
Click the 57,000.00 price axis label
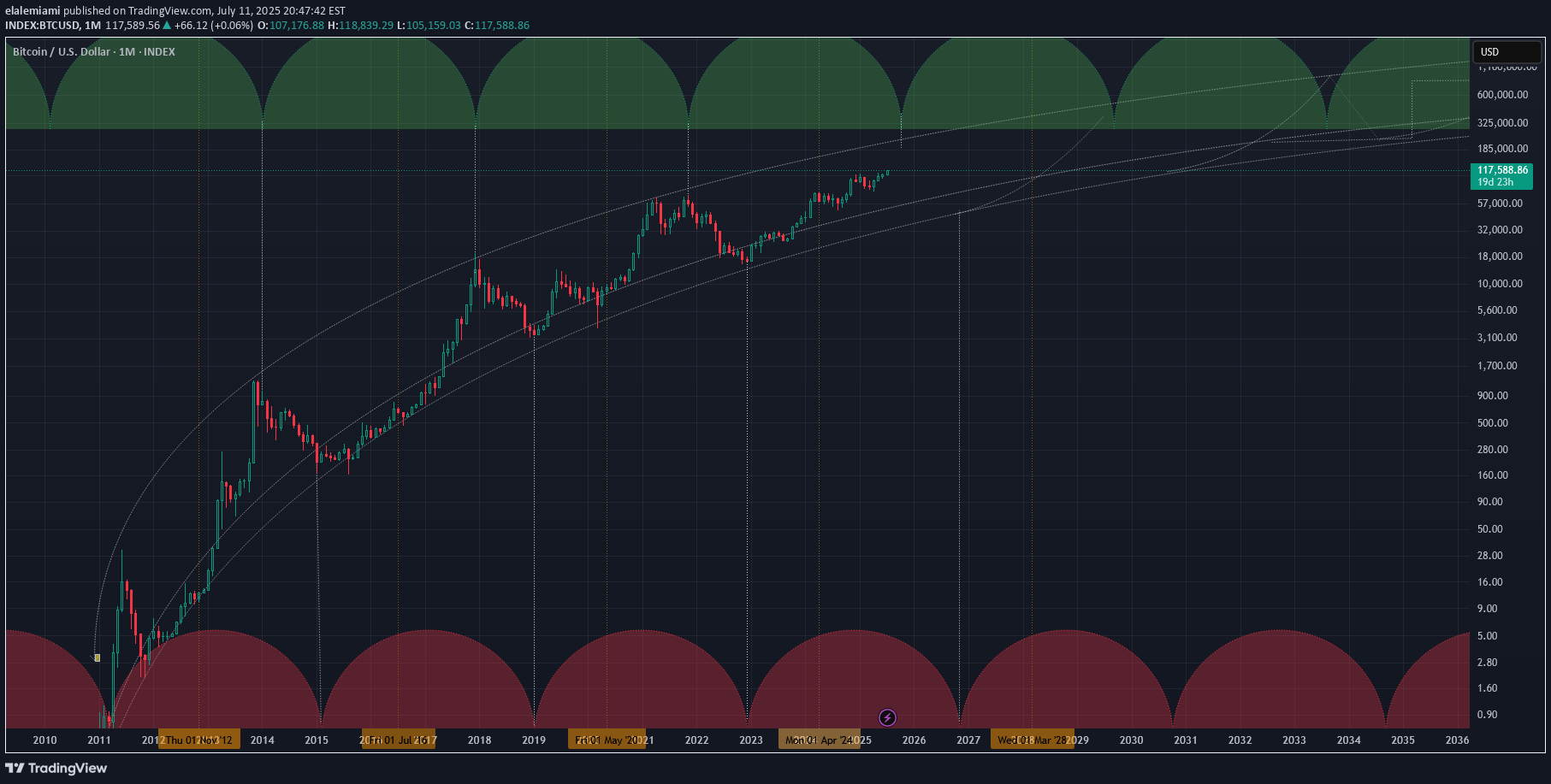click(1501, 203)
